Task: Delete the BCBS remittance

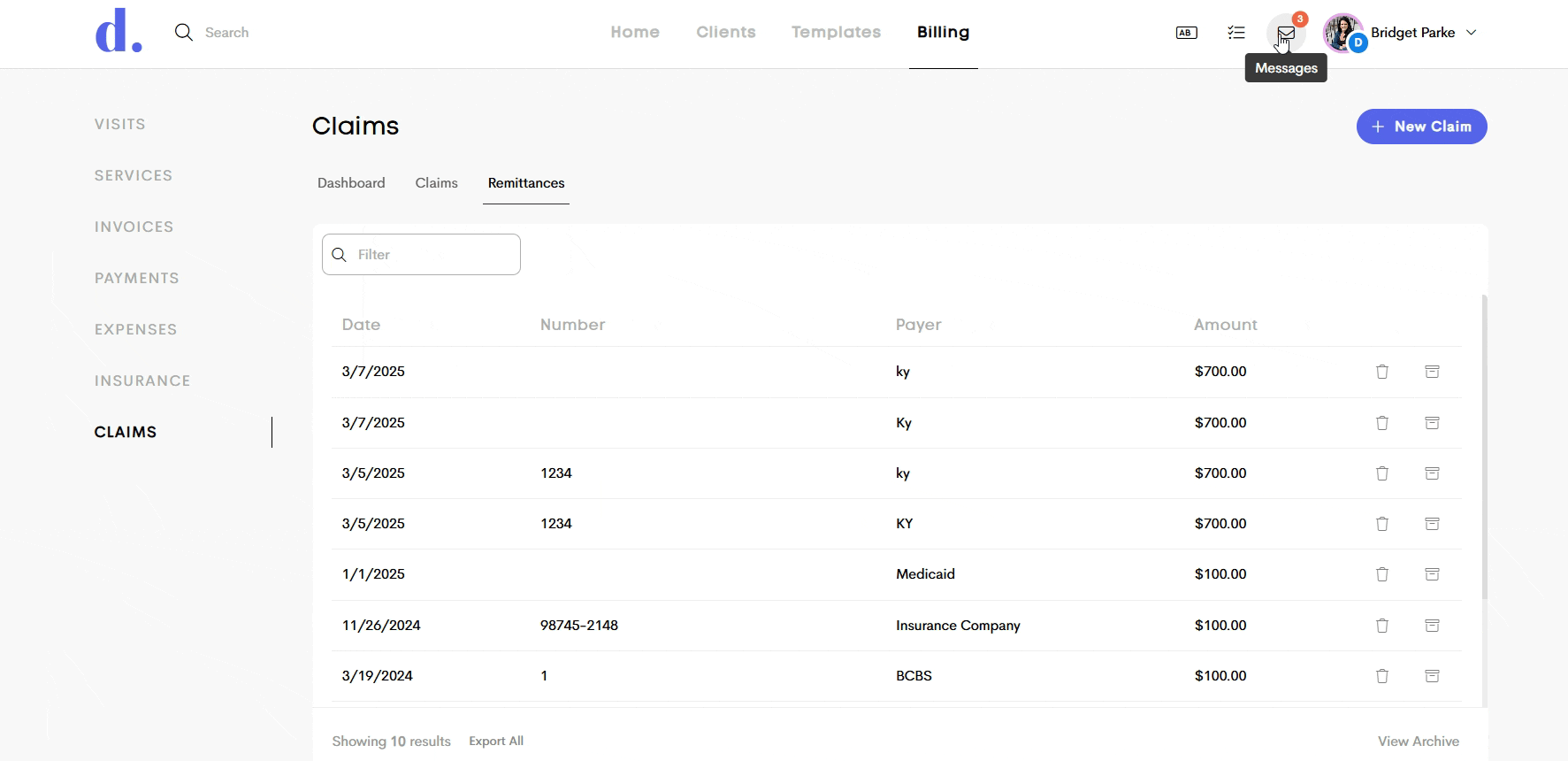Action: point(1382,676)
